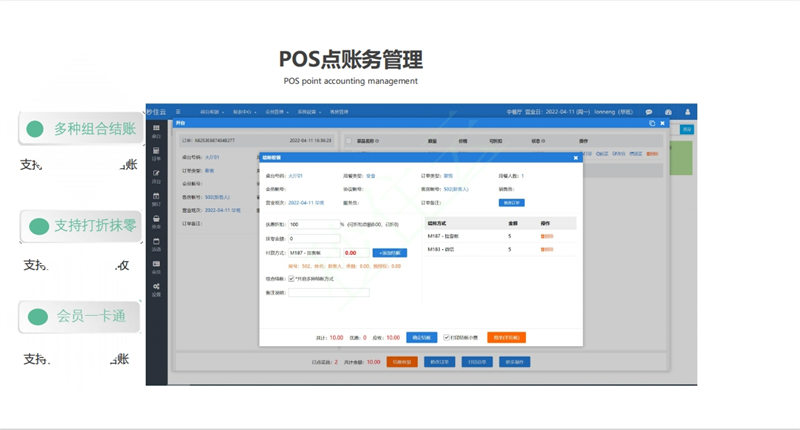
Task: Click the 桌台 grid icon in sidebar
Action: (x=156, y=130)
